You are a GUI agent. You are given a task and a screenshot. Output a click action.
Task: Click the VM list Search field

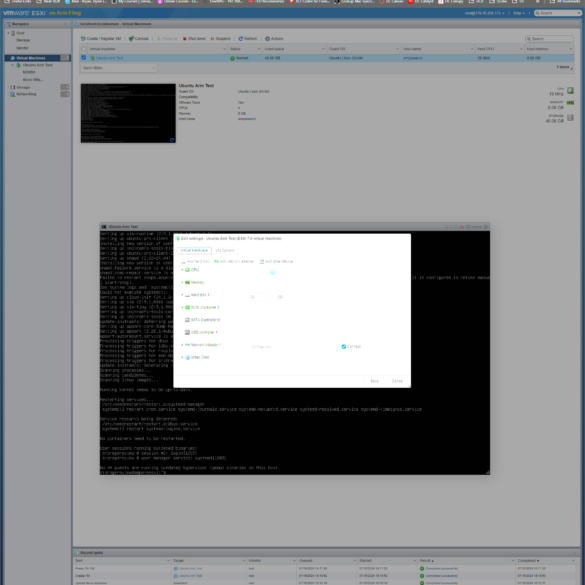click(549, 39)
